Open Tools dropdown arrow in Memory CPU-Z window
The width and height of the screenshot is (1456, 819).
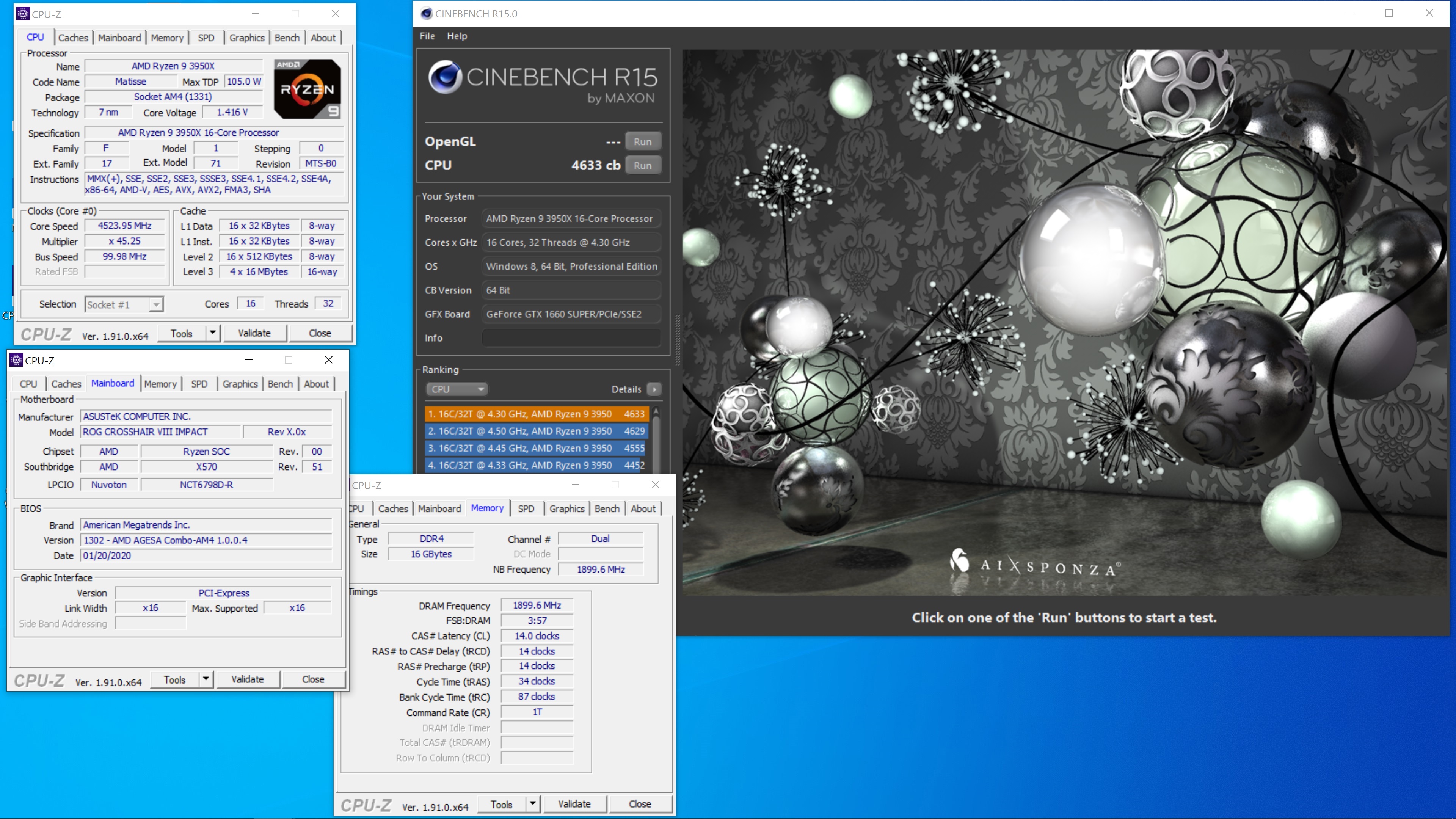pyautogui.click(x=532, y=804)
